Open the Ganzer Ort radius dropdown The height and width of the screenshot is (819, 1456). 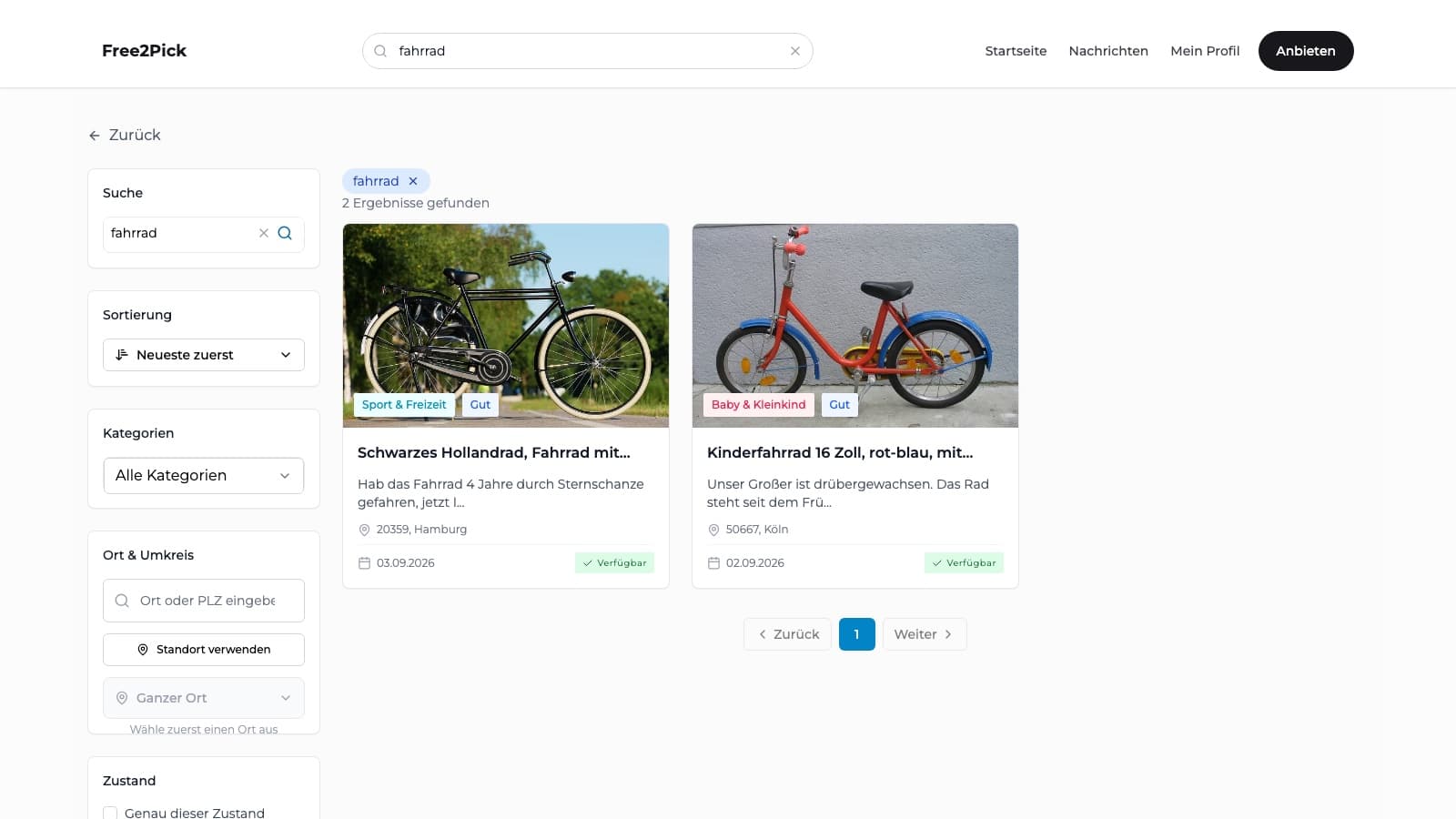point(204,698)
